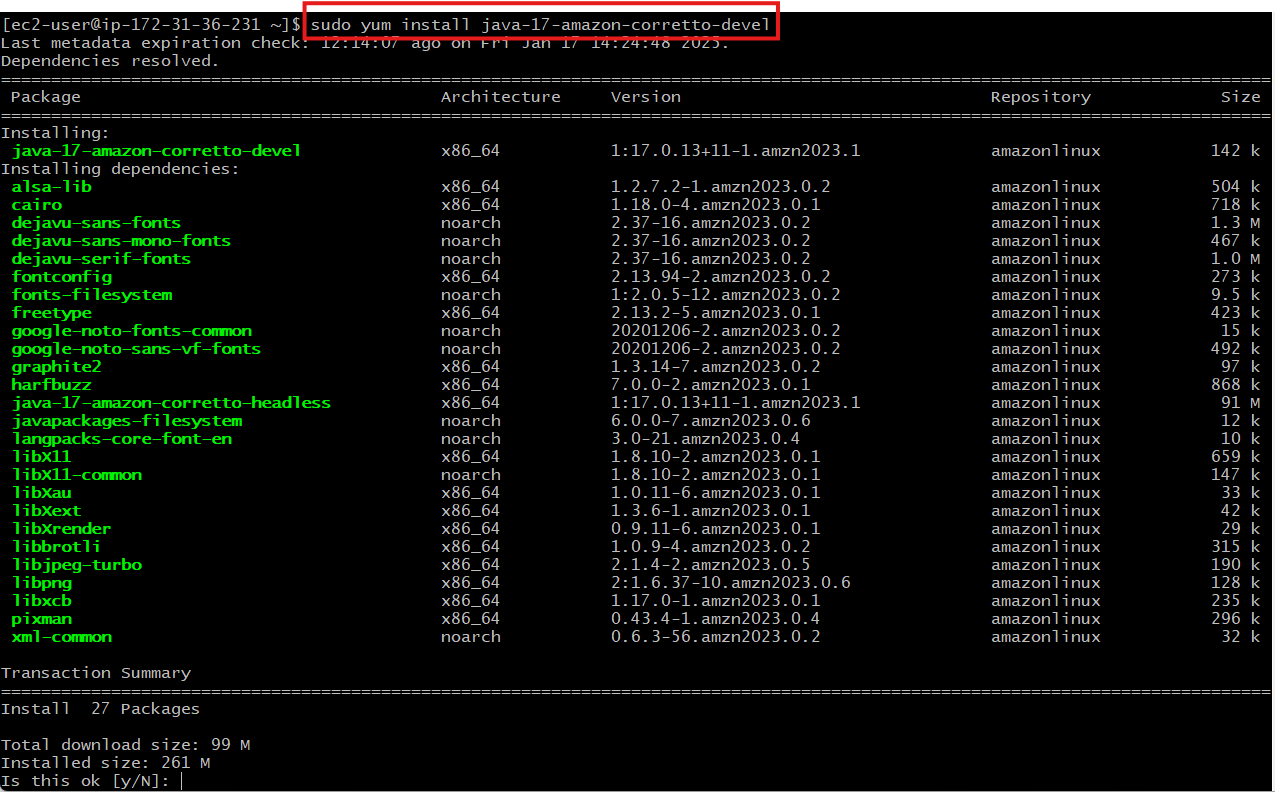Select the 'libX11' package name
This screenshot has height=792, width=1275.
pyautogui.click(x=41, y=457)
